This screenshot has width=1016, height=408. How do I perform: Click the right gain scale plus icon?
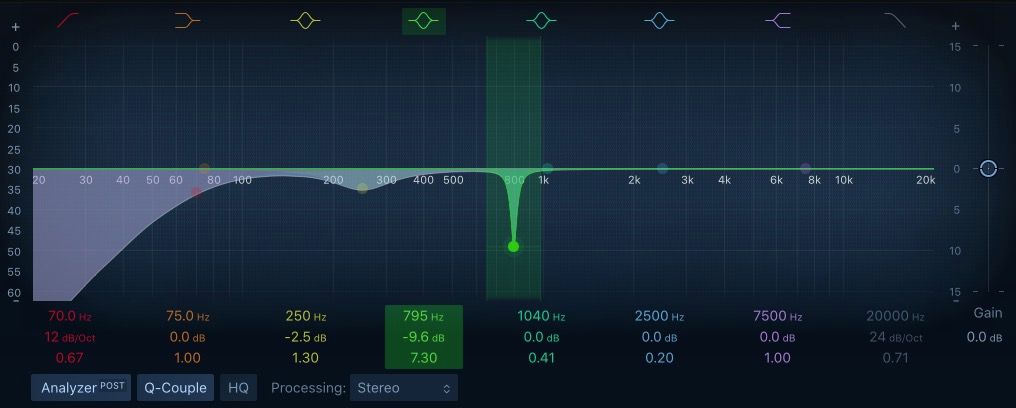[x=955, y=27]
